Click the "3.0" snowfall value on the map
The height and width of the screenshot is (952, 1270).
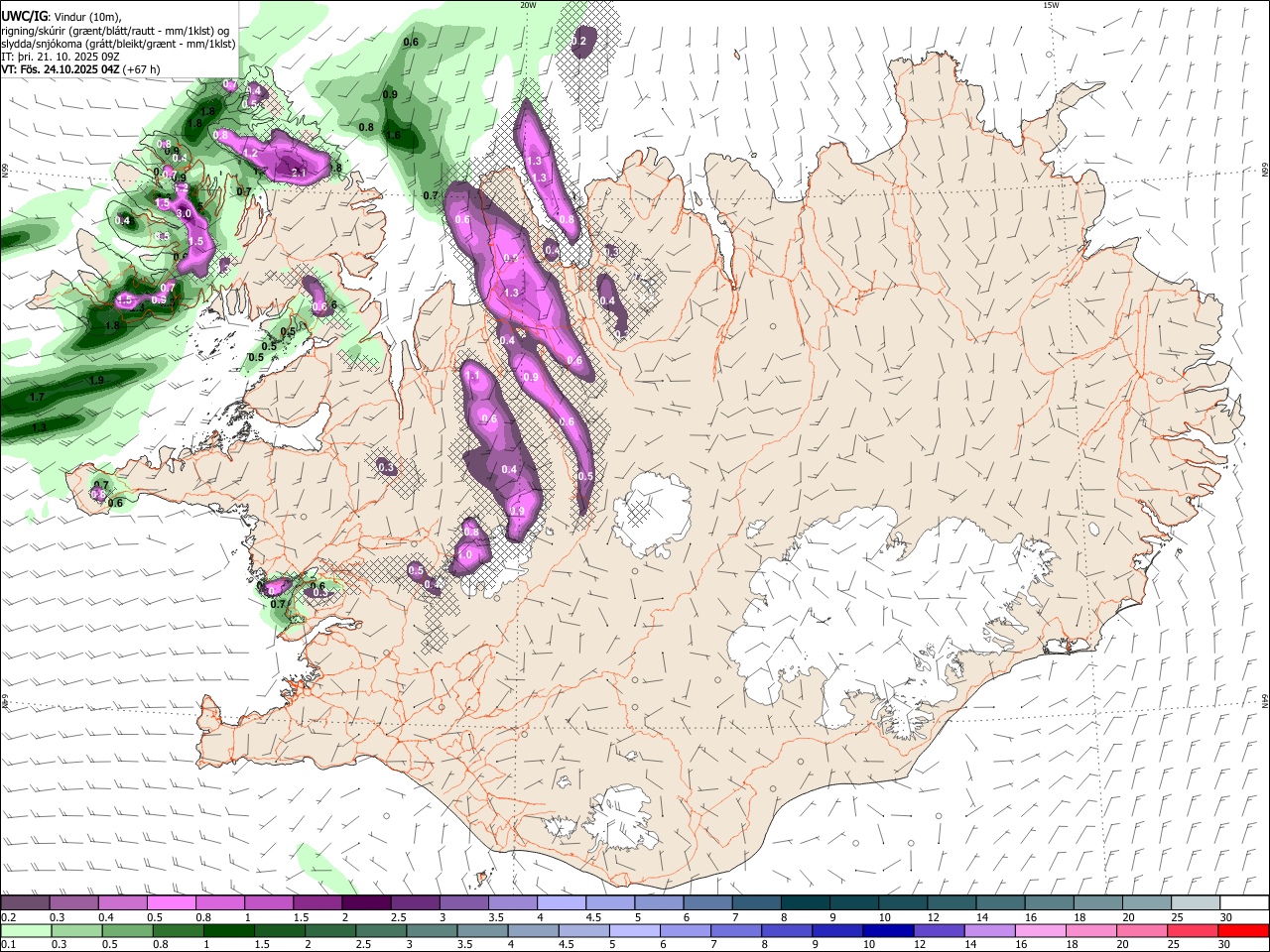(x=184, y=213)
